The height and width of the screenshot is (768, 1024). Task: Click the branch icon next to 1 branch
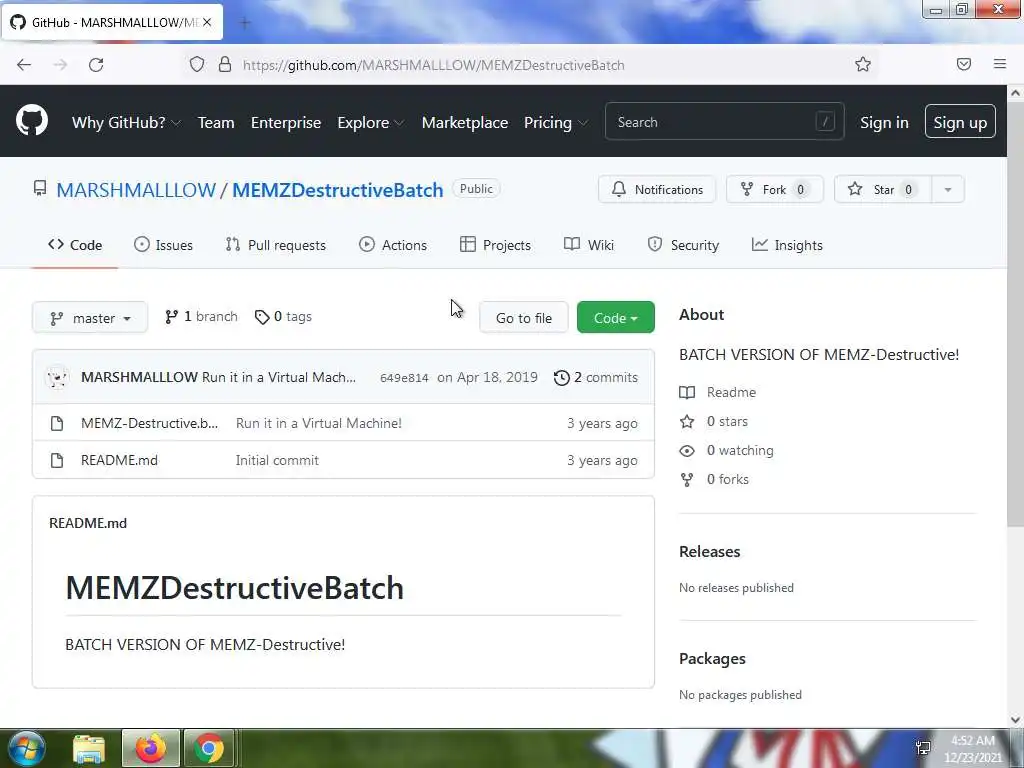pos(171,317)
